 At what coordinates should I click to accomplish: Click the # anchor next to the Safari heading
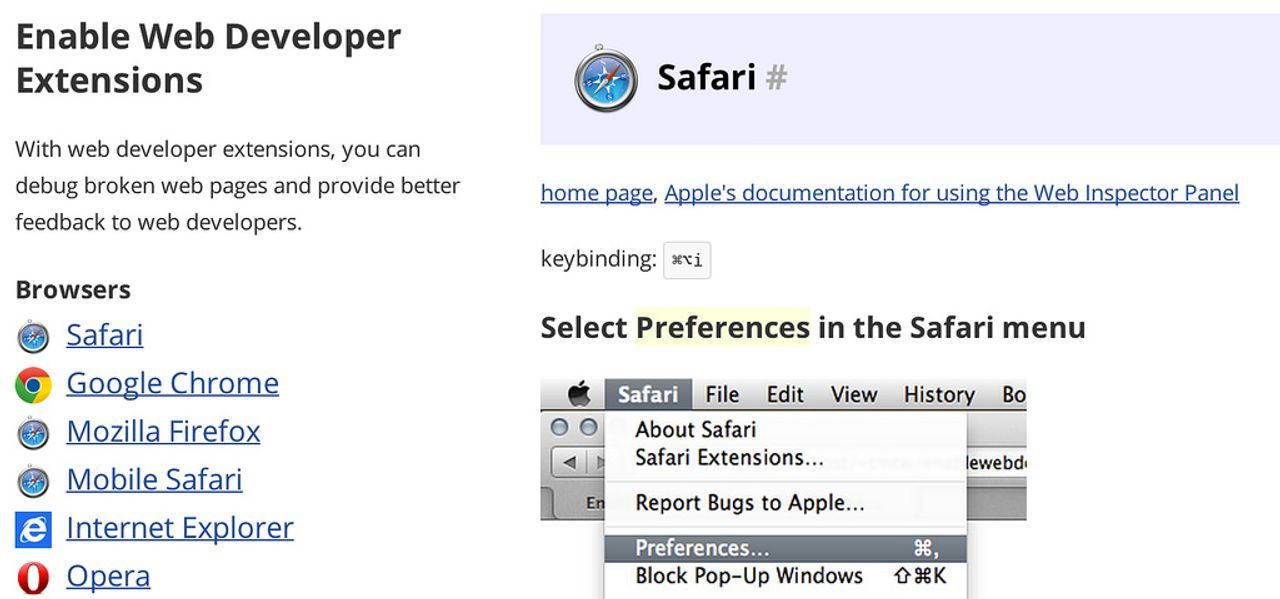tap(776, 77)
